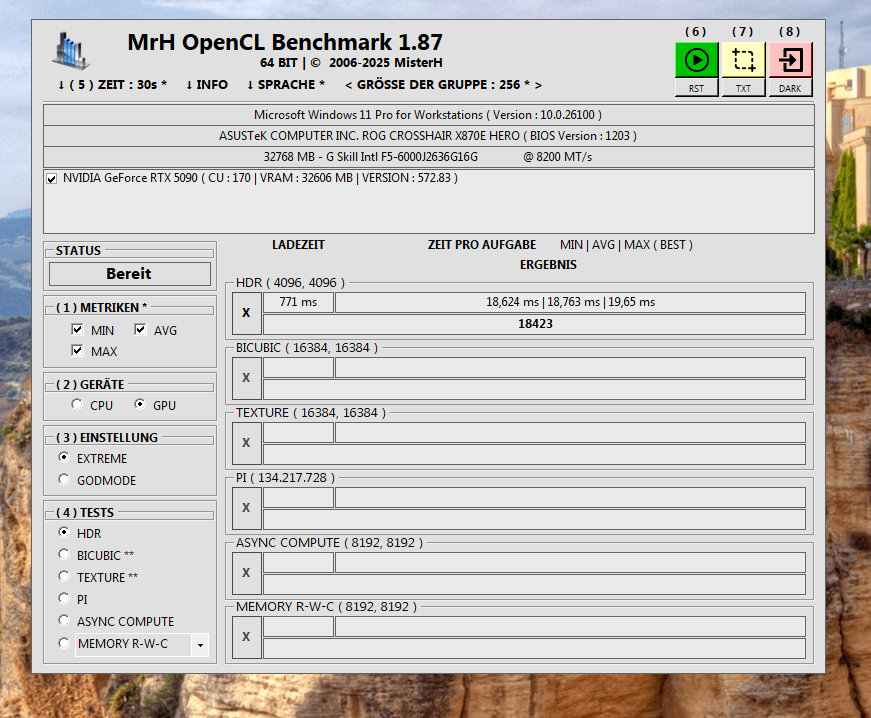Viewport: 871px width, 718px height.
Task: Toggle the MAX metric checkbox
Action: point(77,350)
